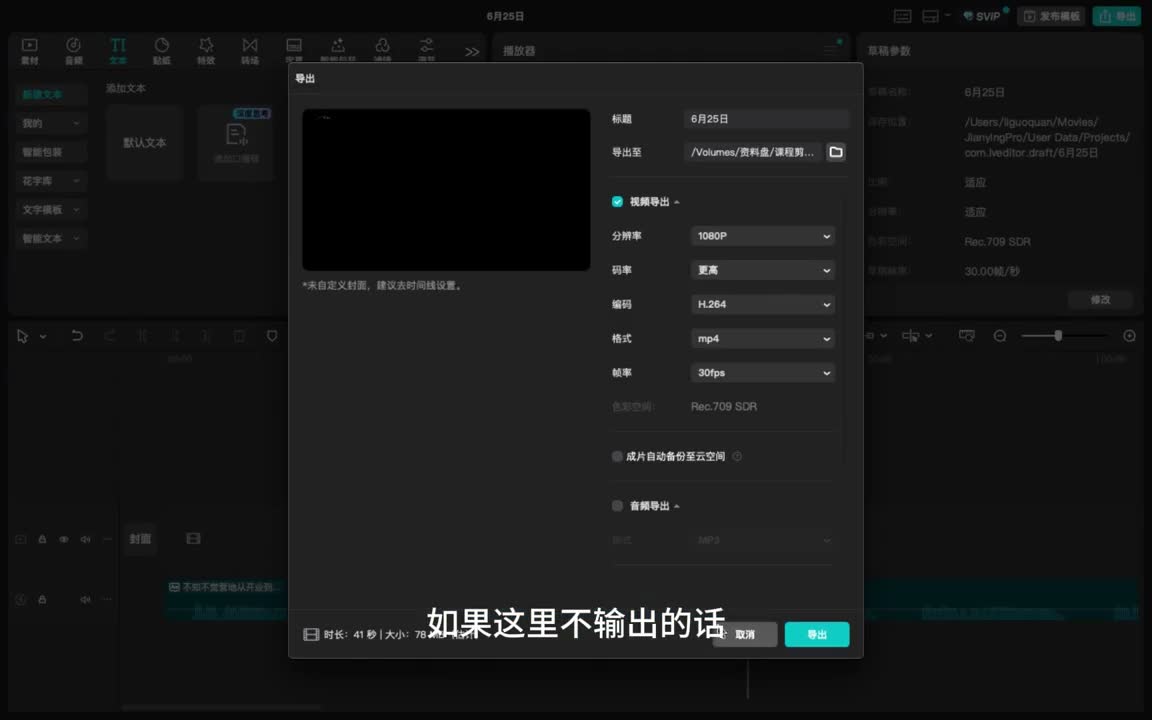Viewport: 1152px width, 720px height.
Task: Lock the audio track
Action: coord(42,599)
